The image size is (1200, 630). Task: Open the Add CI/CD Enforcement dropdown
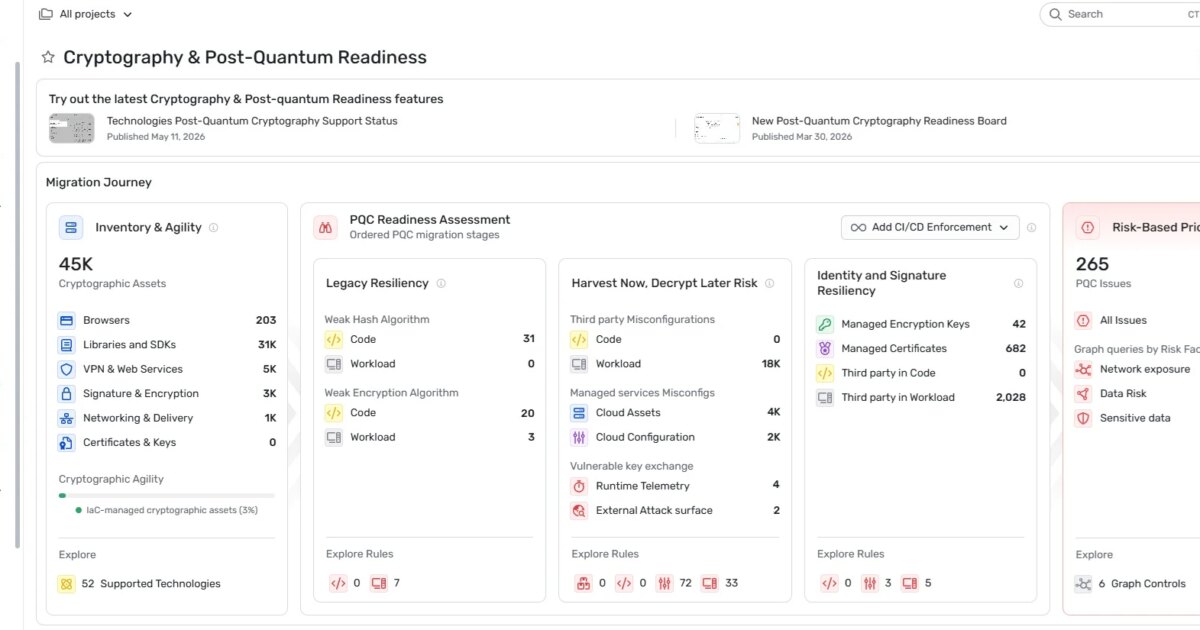tap(930, 227)
